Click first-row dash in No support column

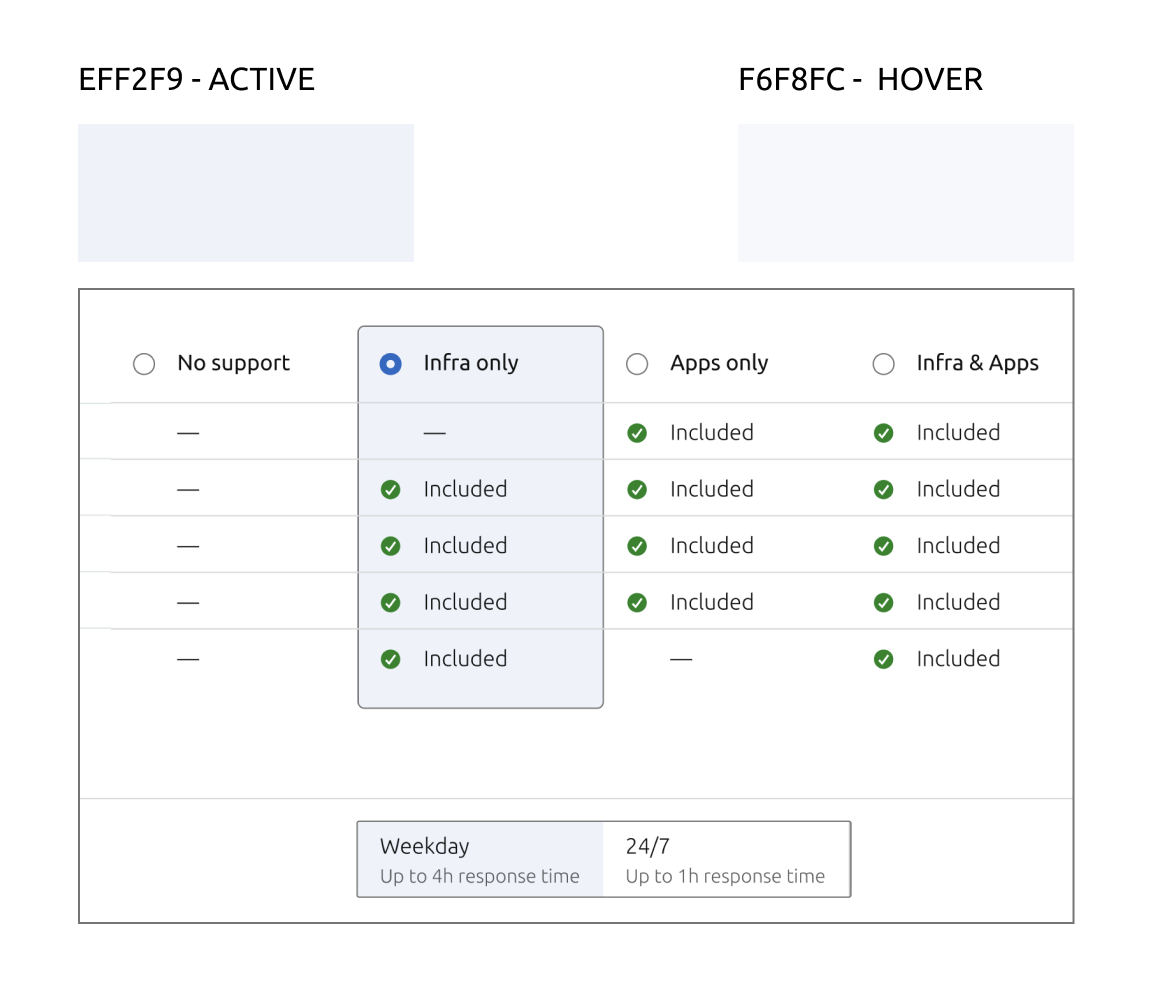pyautogui.click(x=188, y=433)
